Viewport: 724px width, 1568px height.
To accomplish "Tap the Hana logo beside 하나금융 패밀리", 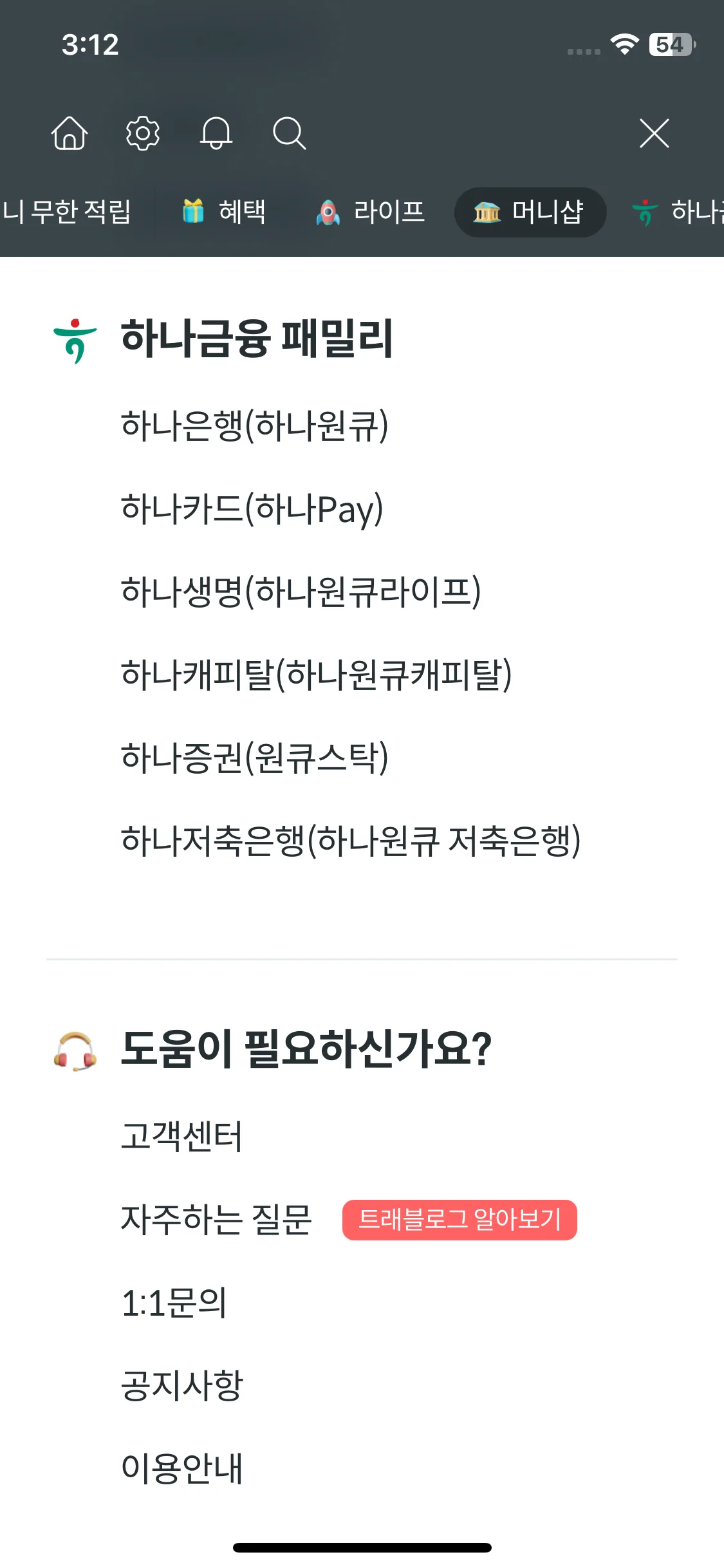I will (75, 341).
